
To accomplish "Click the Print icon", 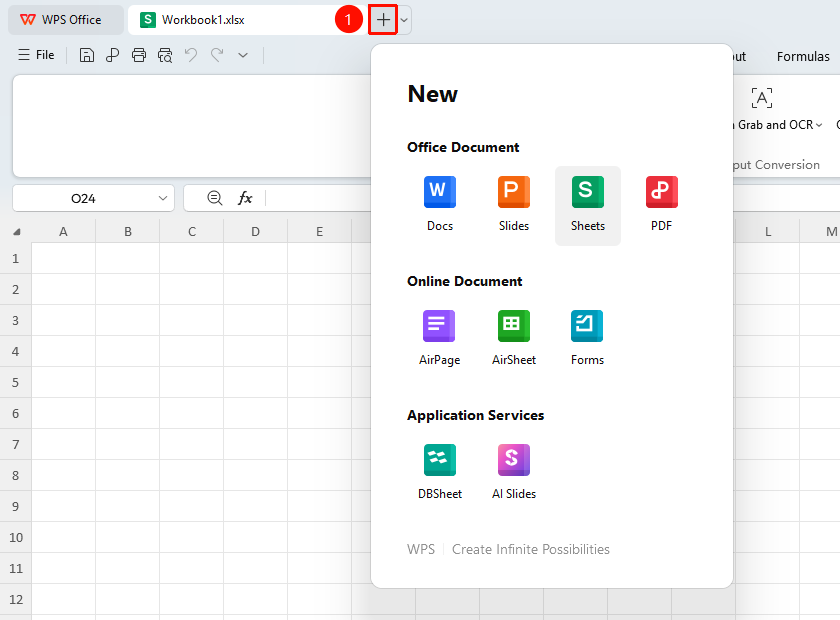I will tap(139, 55).
